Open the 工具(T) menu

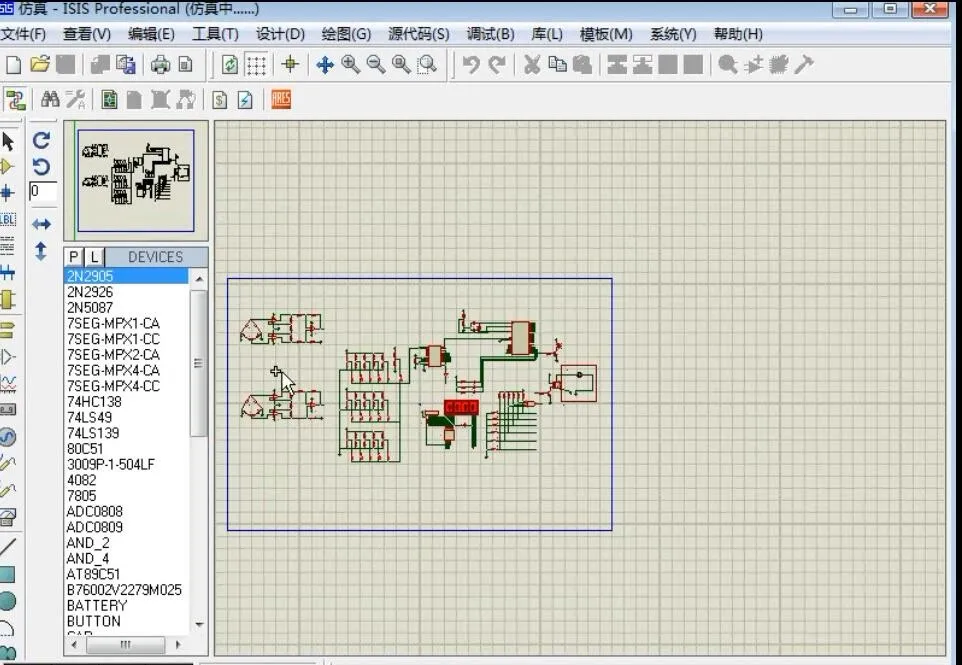[215, 34]
